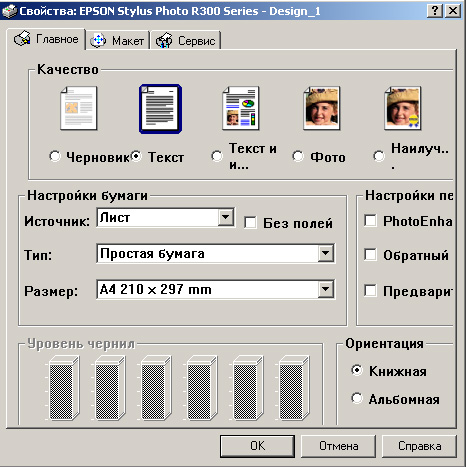Click the Настройки бумаги group label
466x467 pixels.
(x=87, y=195)
